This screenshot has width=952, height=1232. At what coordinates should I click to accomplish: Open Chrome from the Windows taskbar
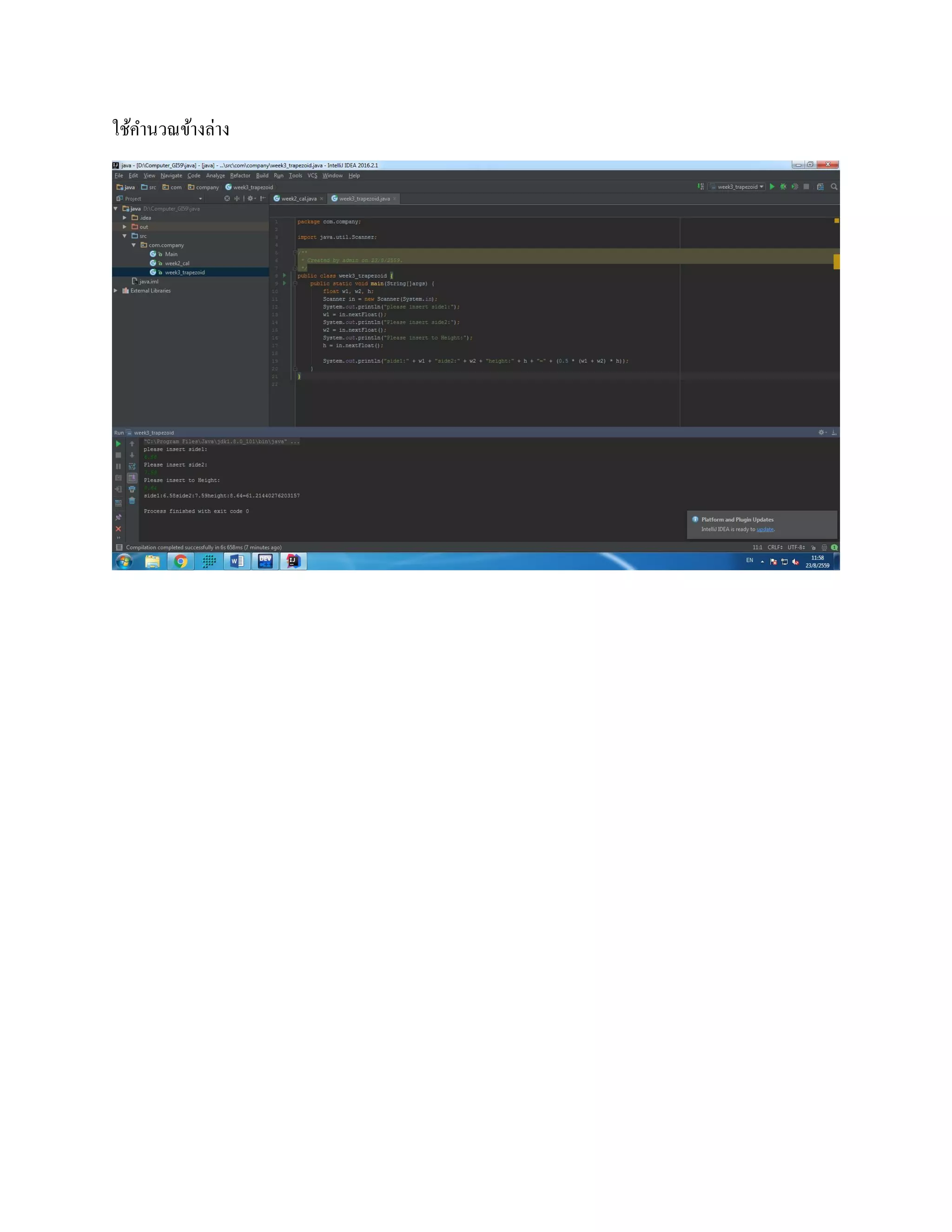point(180,561)
